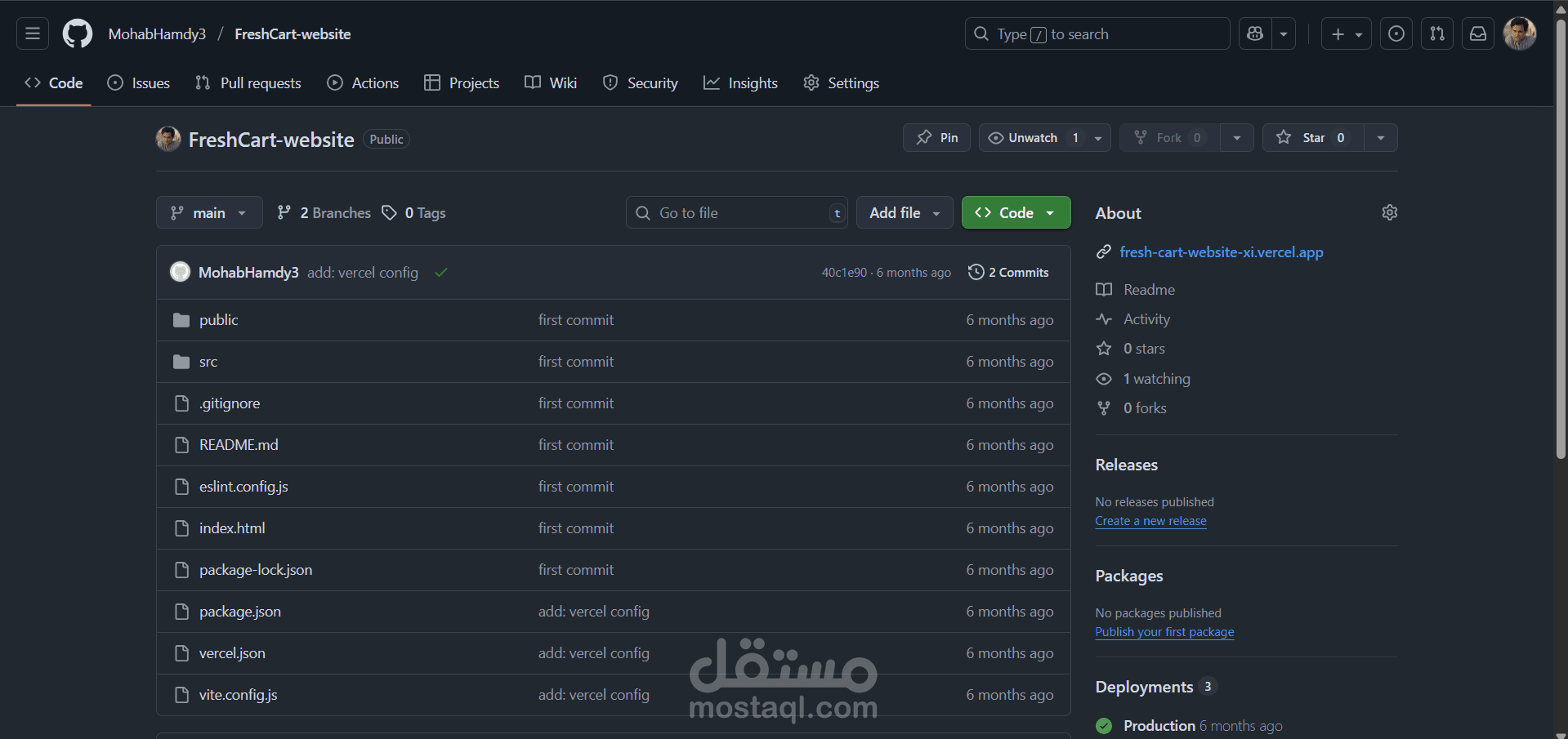Star the repository

click(1313, 137)
